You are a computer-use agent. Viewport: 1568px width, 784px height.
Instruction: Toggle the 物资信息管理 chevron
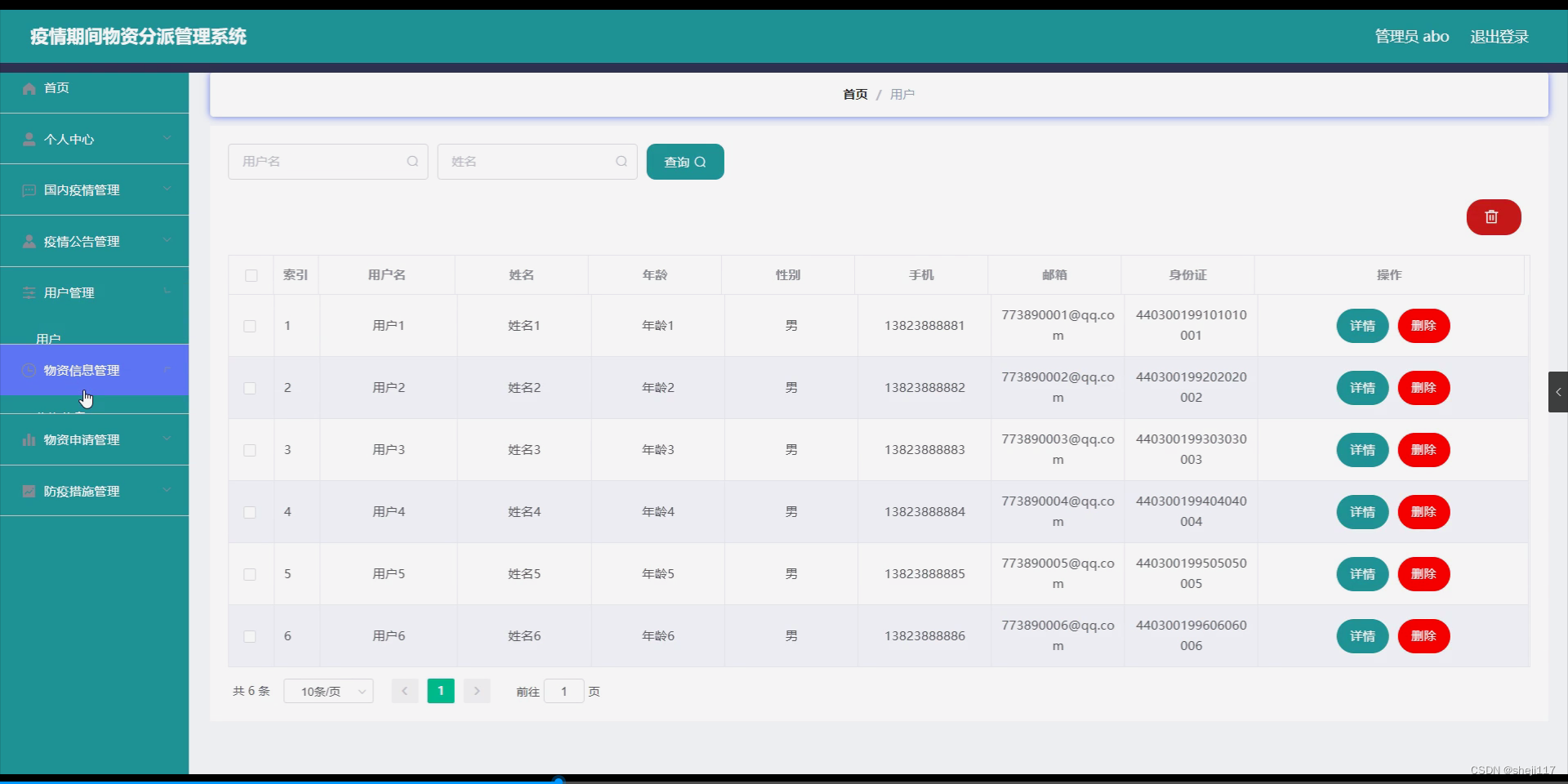(x=167, y=370)
